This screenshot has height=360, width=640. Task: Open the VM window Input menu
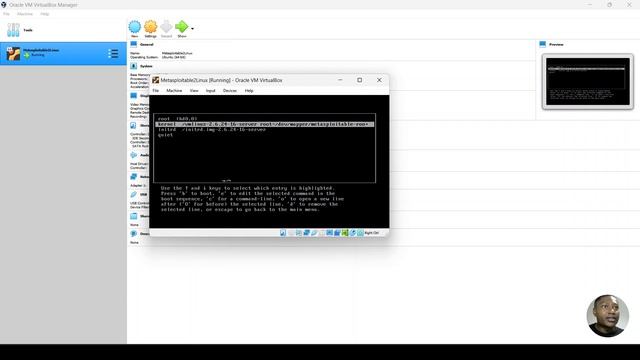tap(210, 91)
